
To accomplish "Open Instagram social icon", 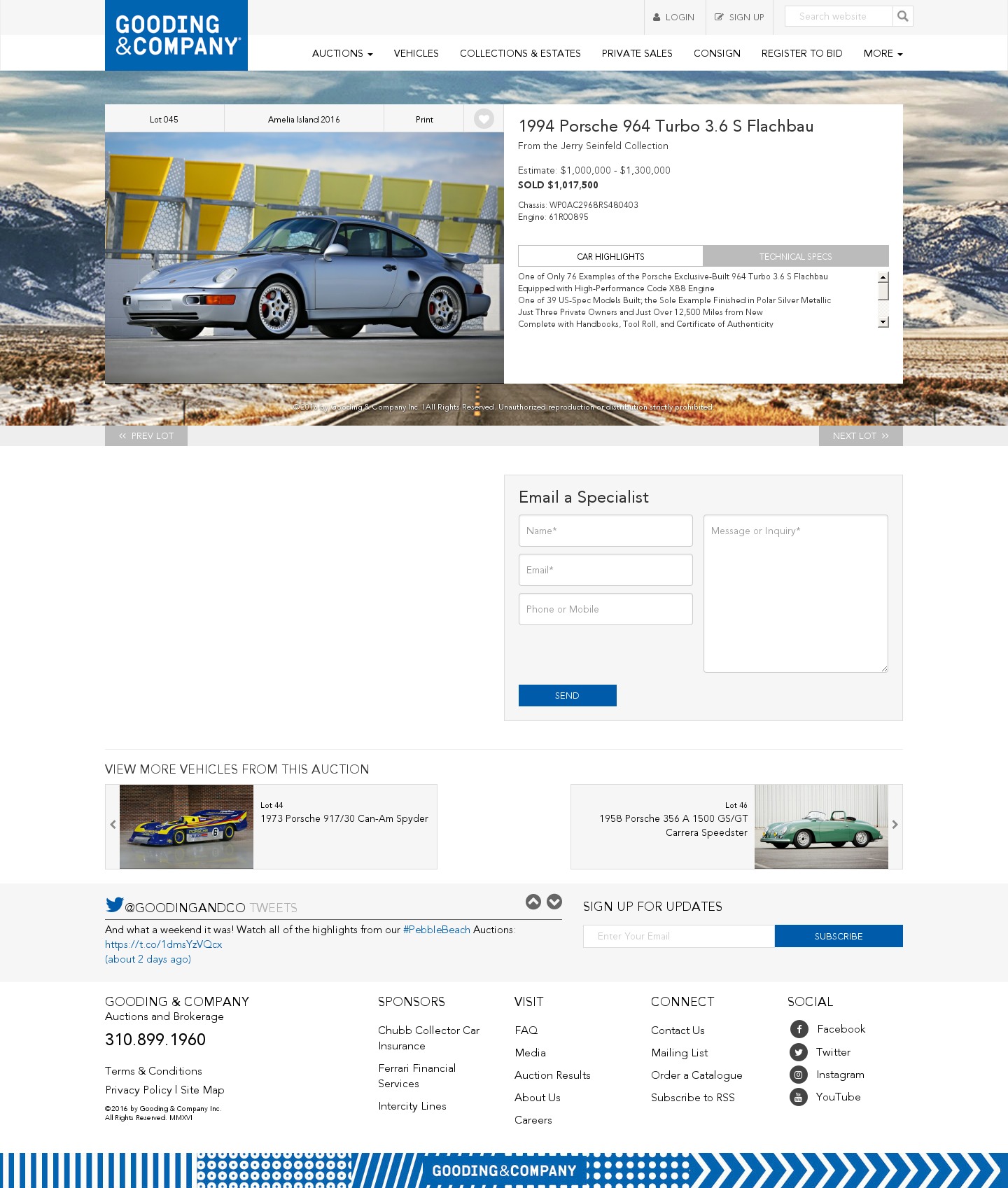I will [x=799, y=1075].
